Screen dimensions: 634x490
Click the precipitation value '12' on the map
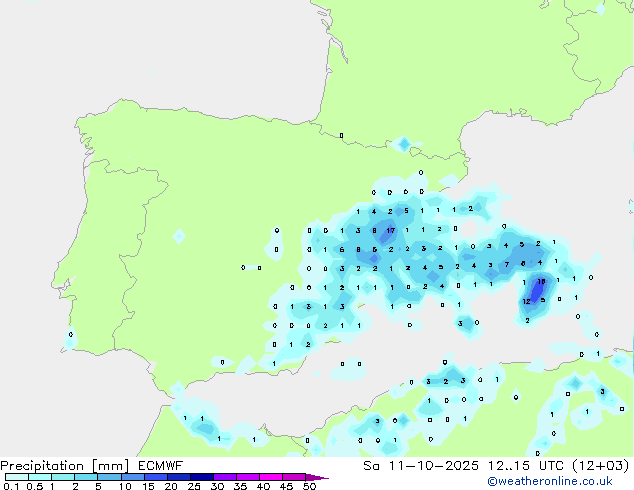526,301
